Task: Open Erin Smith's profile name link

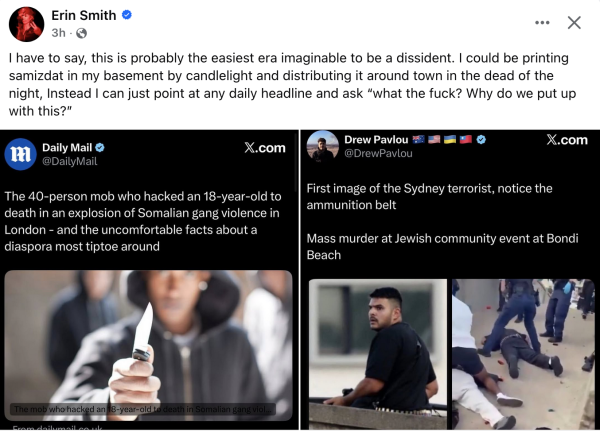Action: 83,15
